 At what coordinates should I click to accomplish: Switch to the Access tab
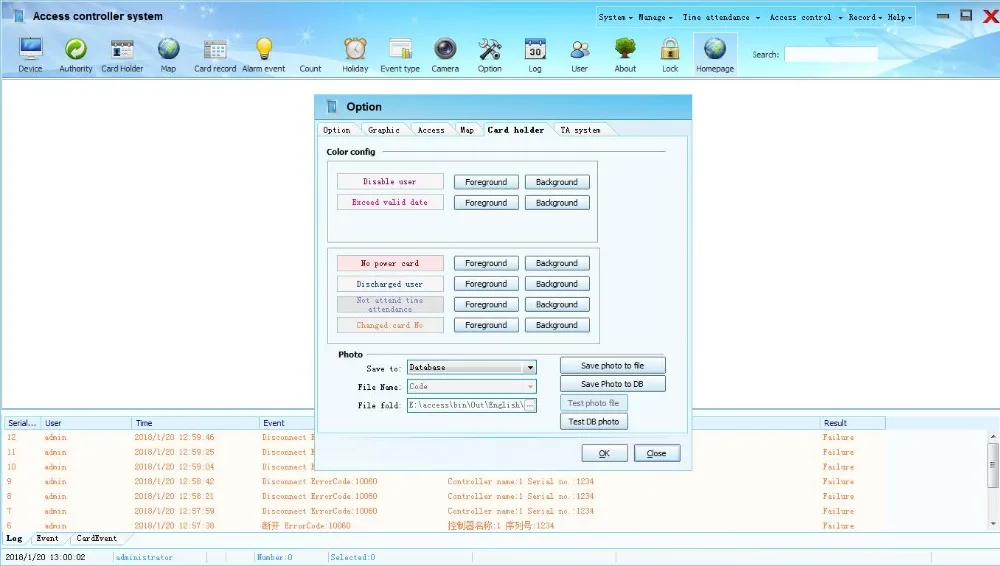[x=430, y=130]
